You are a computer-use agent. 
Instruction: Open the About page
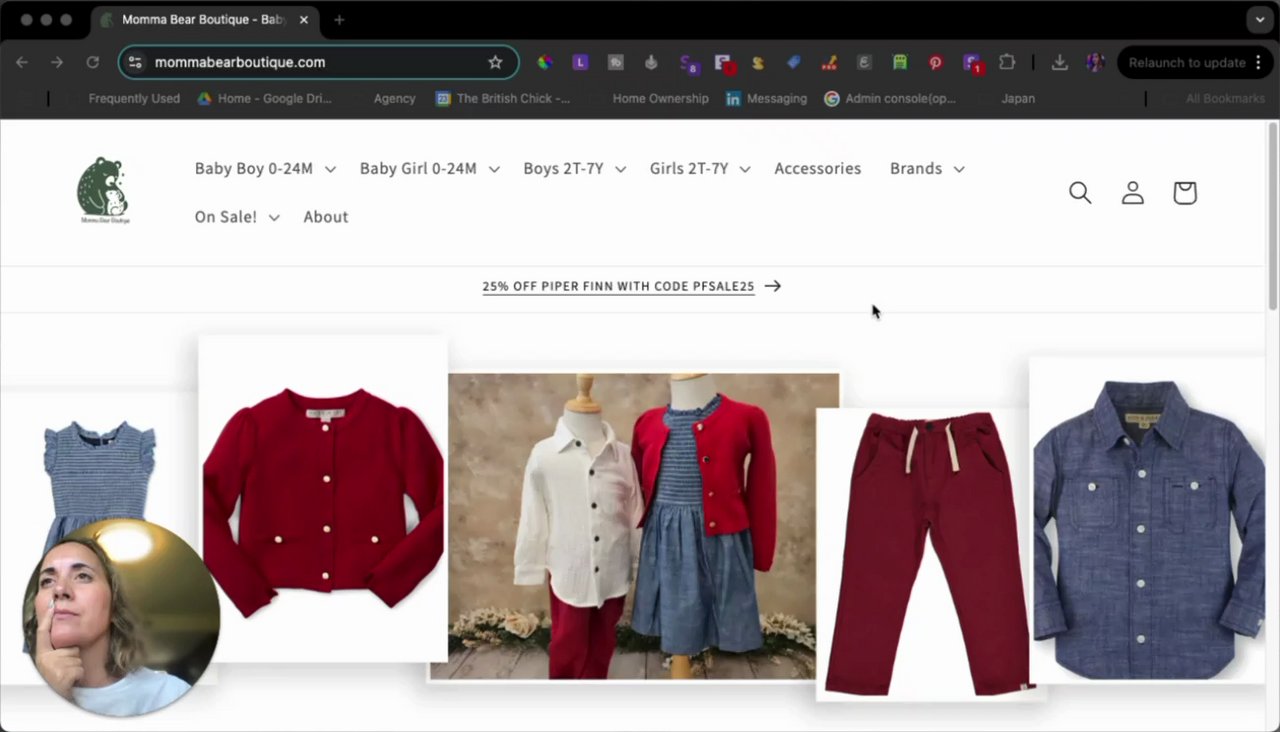coord(326,217)
